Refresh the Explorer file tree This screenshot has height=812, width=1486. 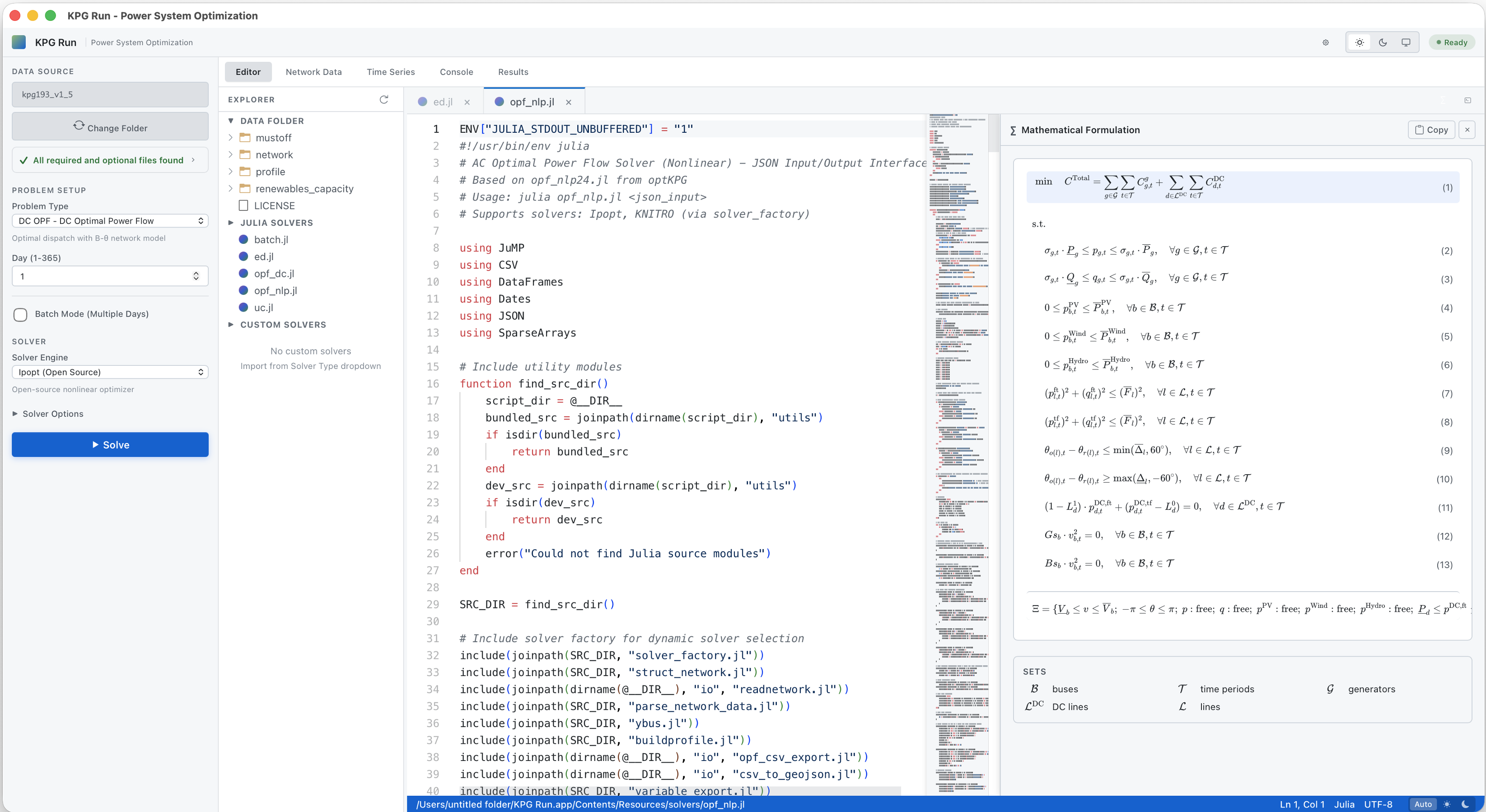383,99
